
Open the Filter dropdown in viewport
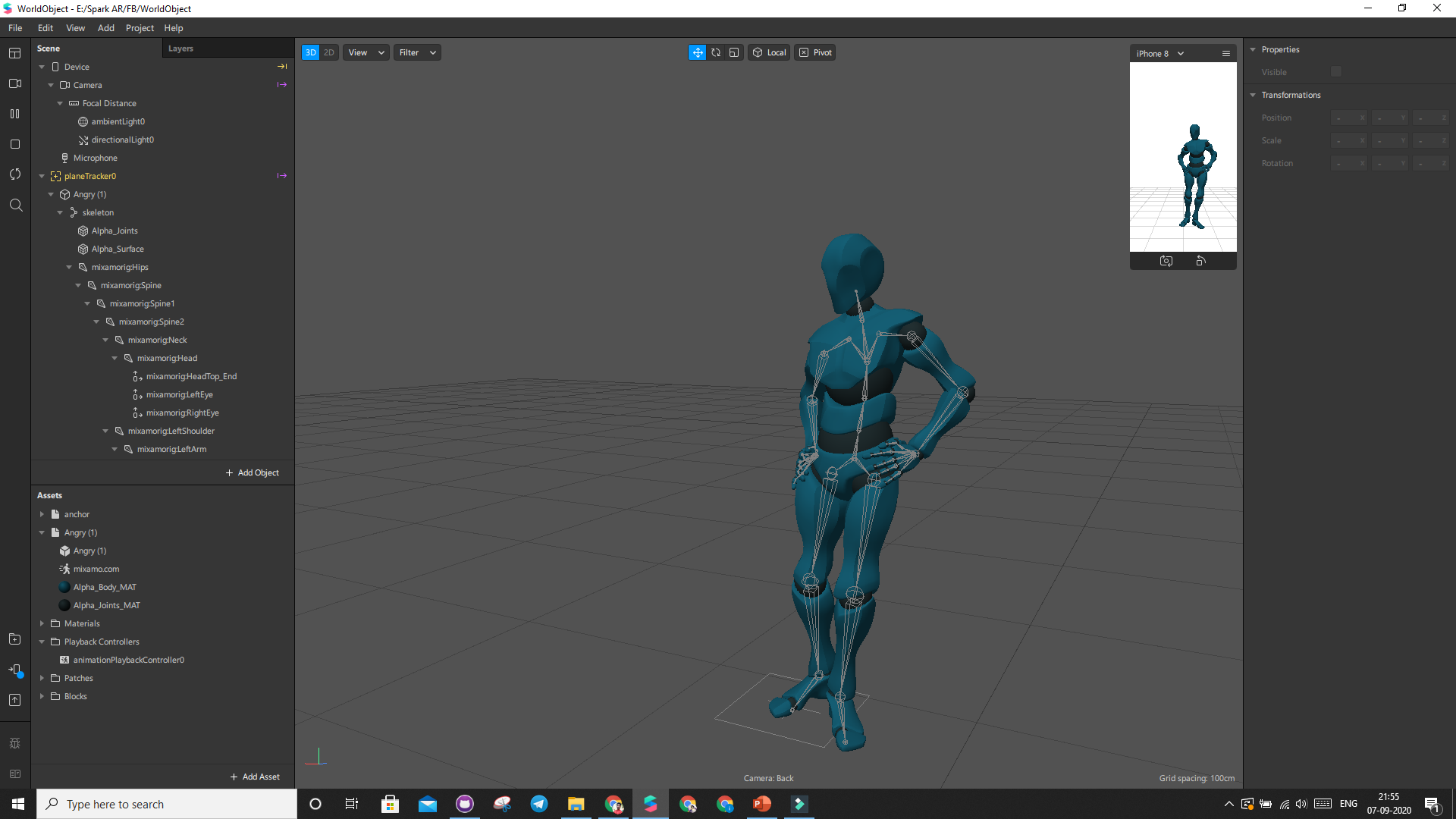click(417, 52)
